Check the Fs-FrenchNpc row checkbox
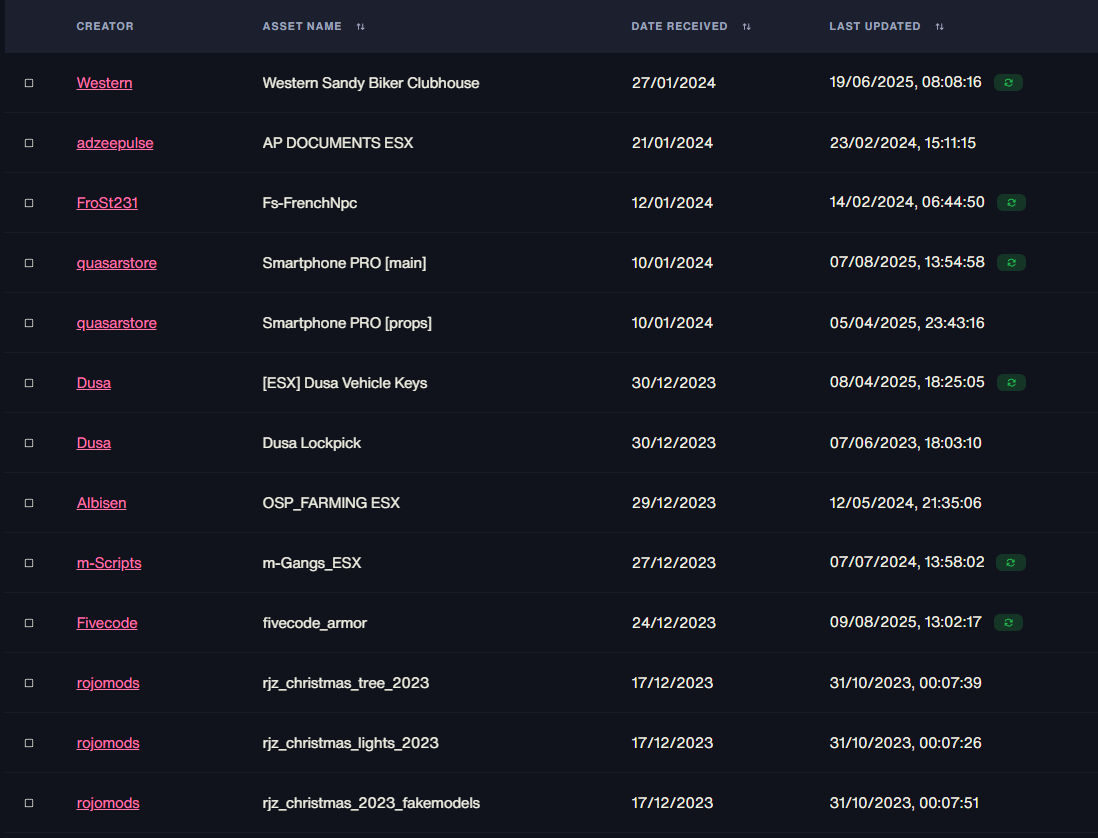Viewport: 1098px width, 838px height. (29, 203)
